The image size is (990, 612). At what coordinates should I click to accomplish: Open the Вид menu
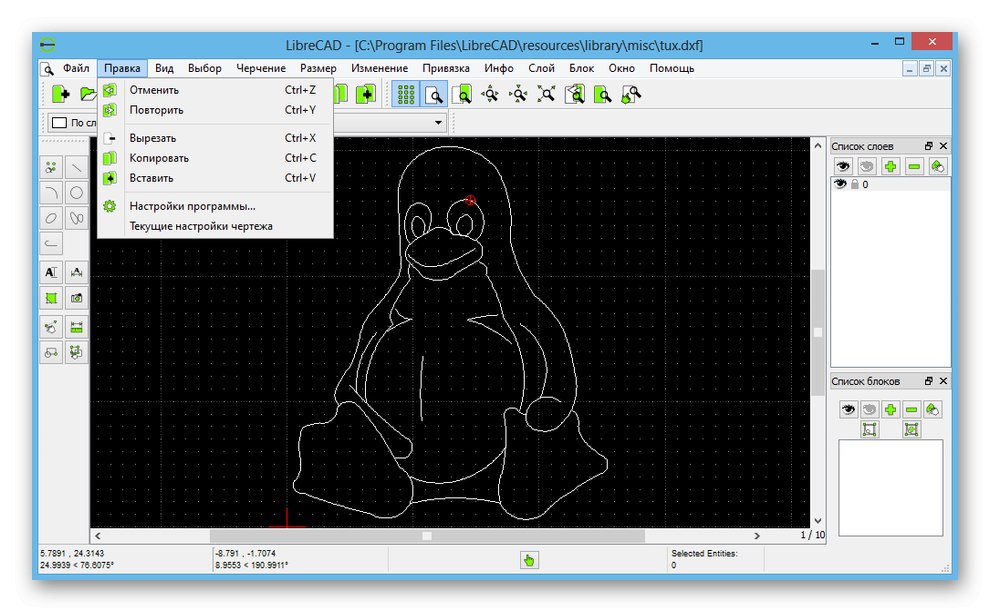tap(164, 68)
